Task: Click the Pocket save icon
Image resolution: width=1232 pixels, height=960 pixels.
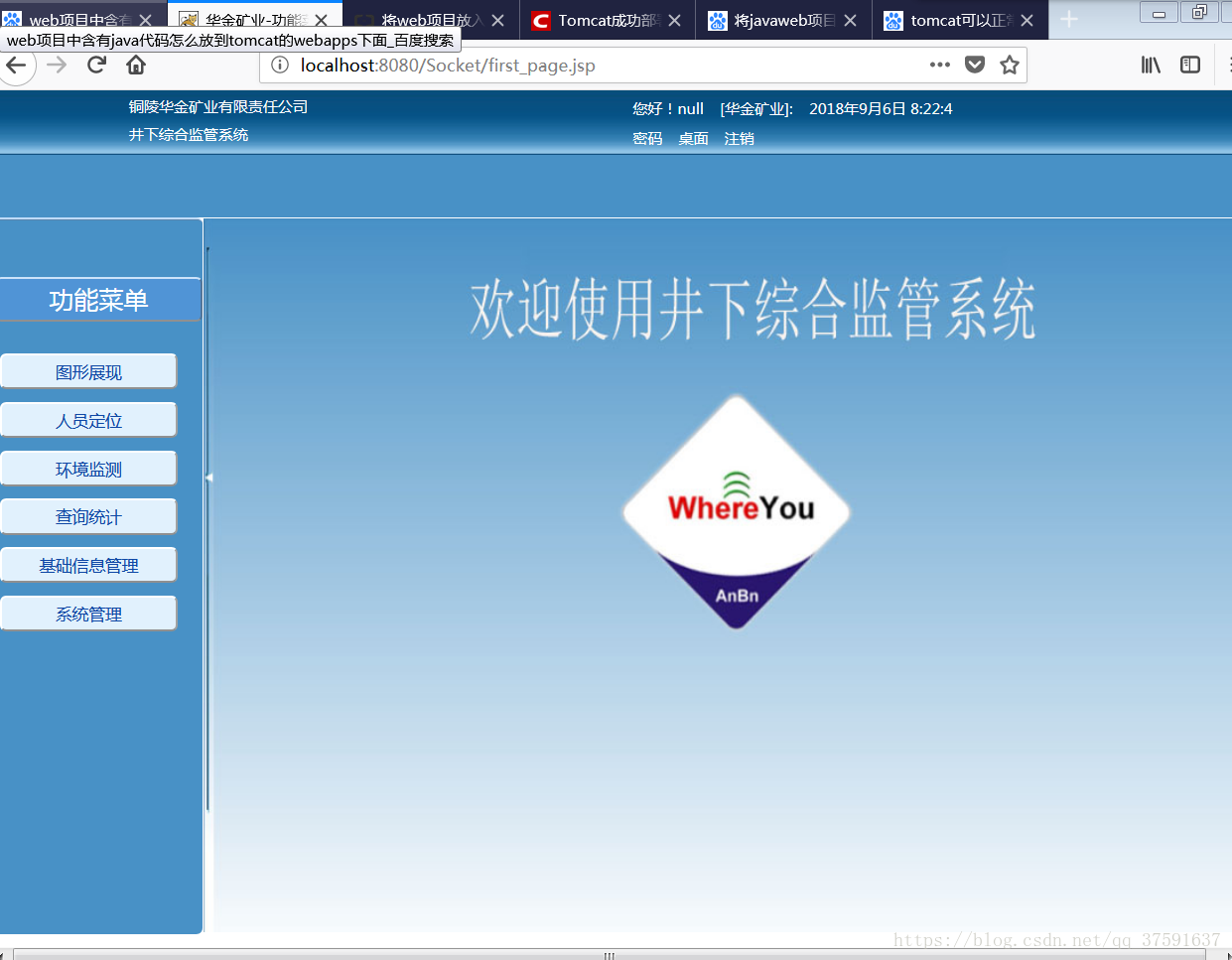Action: (975, 66)
